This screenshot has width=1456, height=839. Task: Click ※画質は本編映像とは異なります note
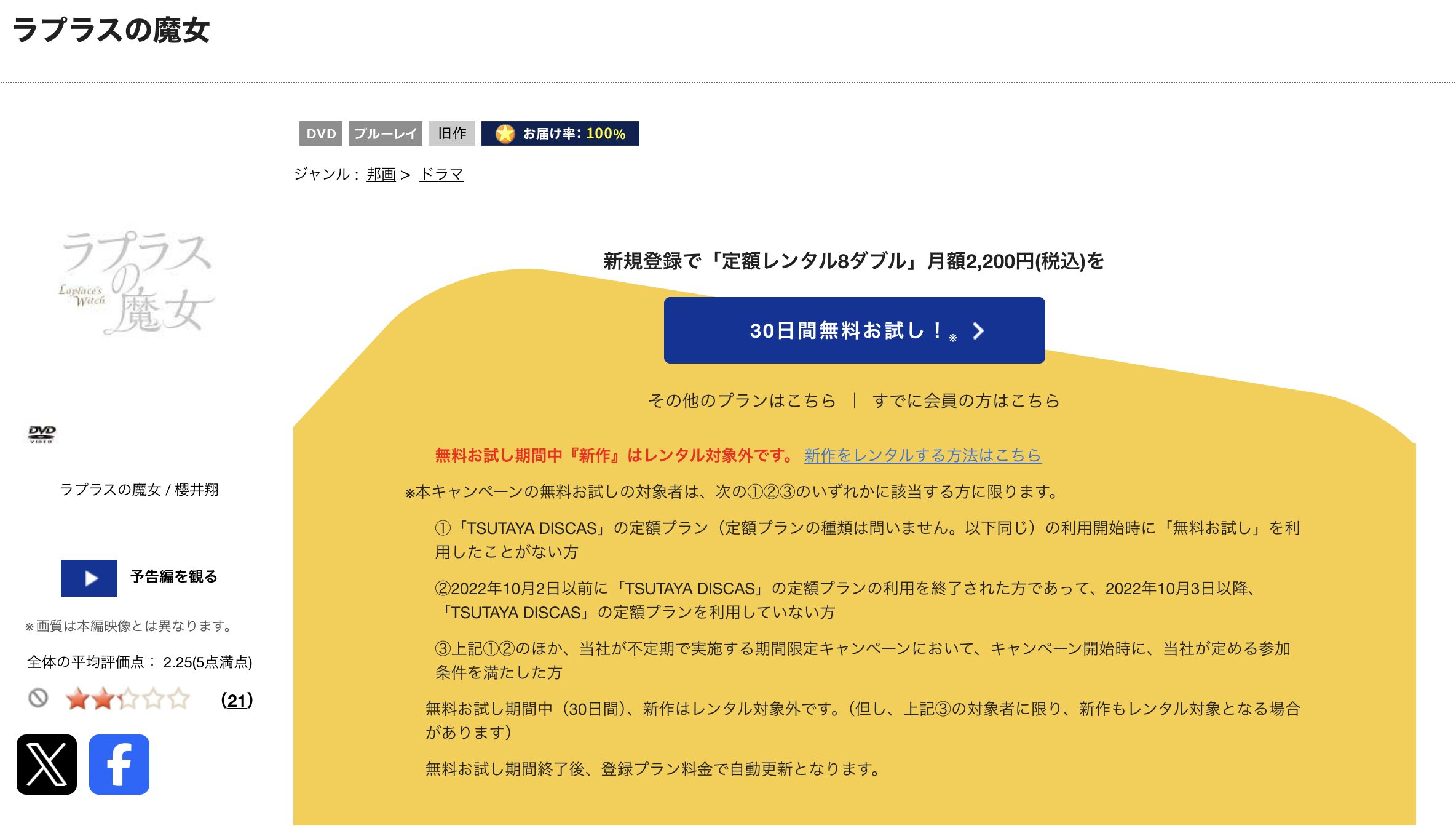click(129, 626)
